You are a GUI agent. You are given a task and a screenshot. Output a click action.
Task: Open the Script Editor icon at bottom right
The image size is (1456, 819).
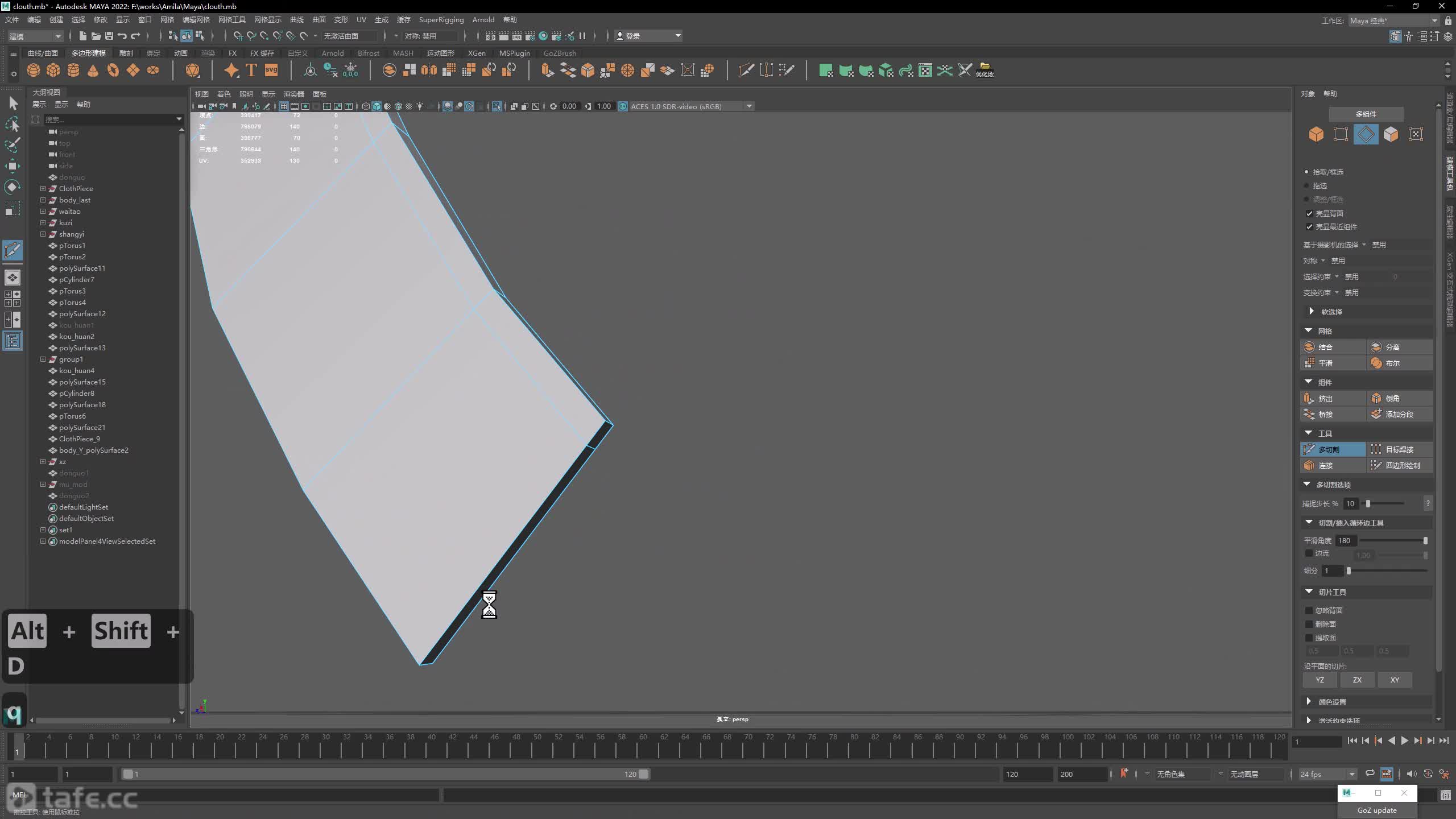tap(1445, 796)
